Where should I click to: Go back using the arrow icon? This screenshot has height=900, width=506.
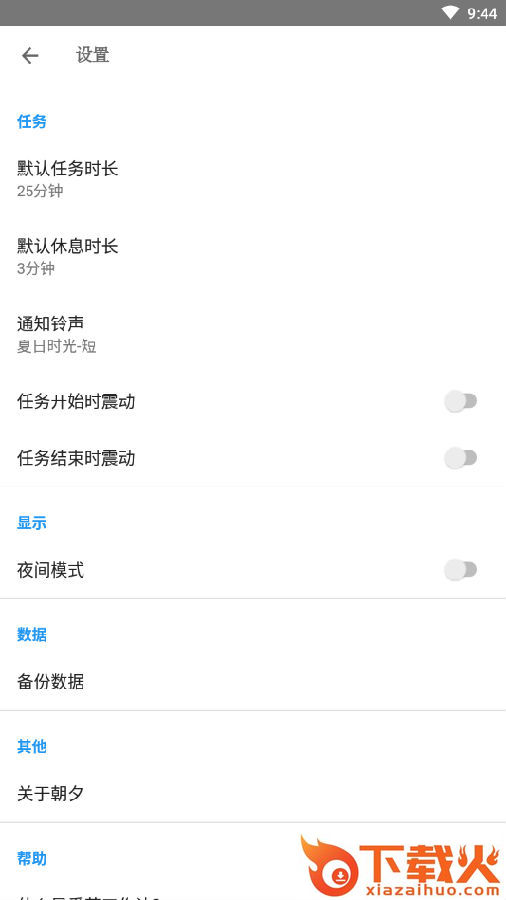pyautogui.click(x=30, y=56)
